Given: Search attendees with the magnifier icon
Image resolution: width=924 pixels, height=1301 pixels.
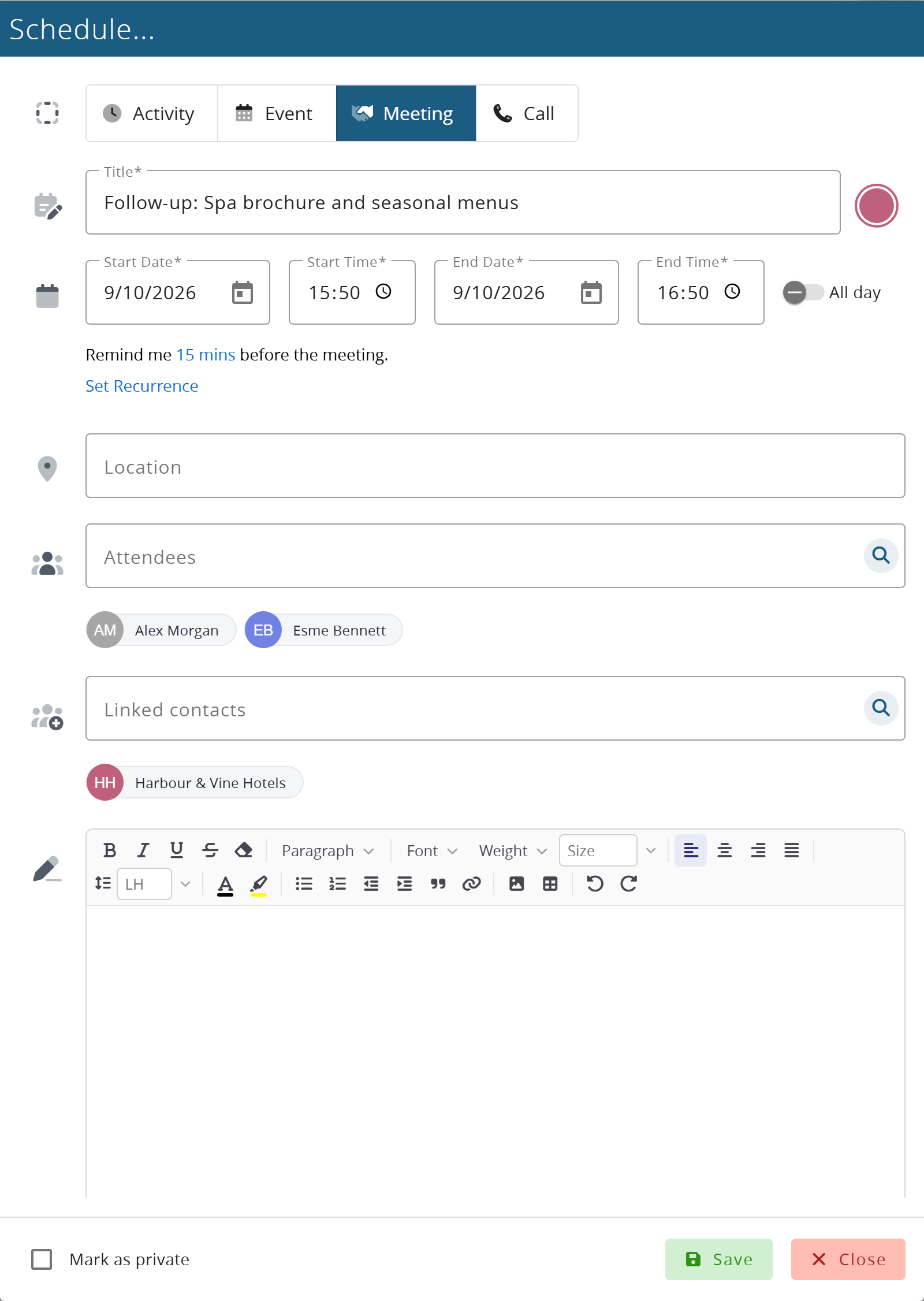Looking at the screenshot, I should click(x=881, y=556).
